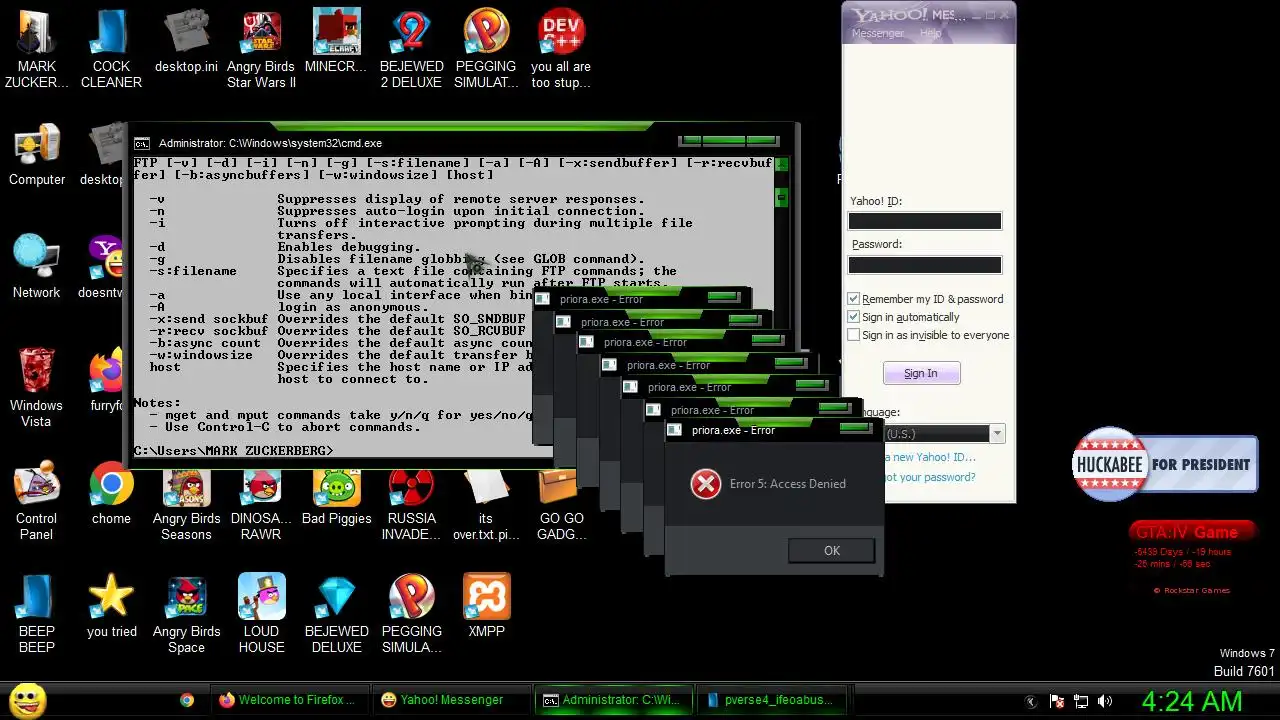Open the 'you all are too stup...' Dev-C++ icon
The height and width of the screenshot is (720, 1280).
click(x=561, y=50)
